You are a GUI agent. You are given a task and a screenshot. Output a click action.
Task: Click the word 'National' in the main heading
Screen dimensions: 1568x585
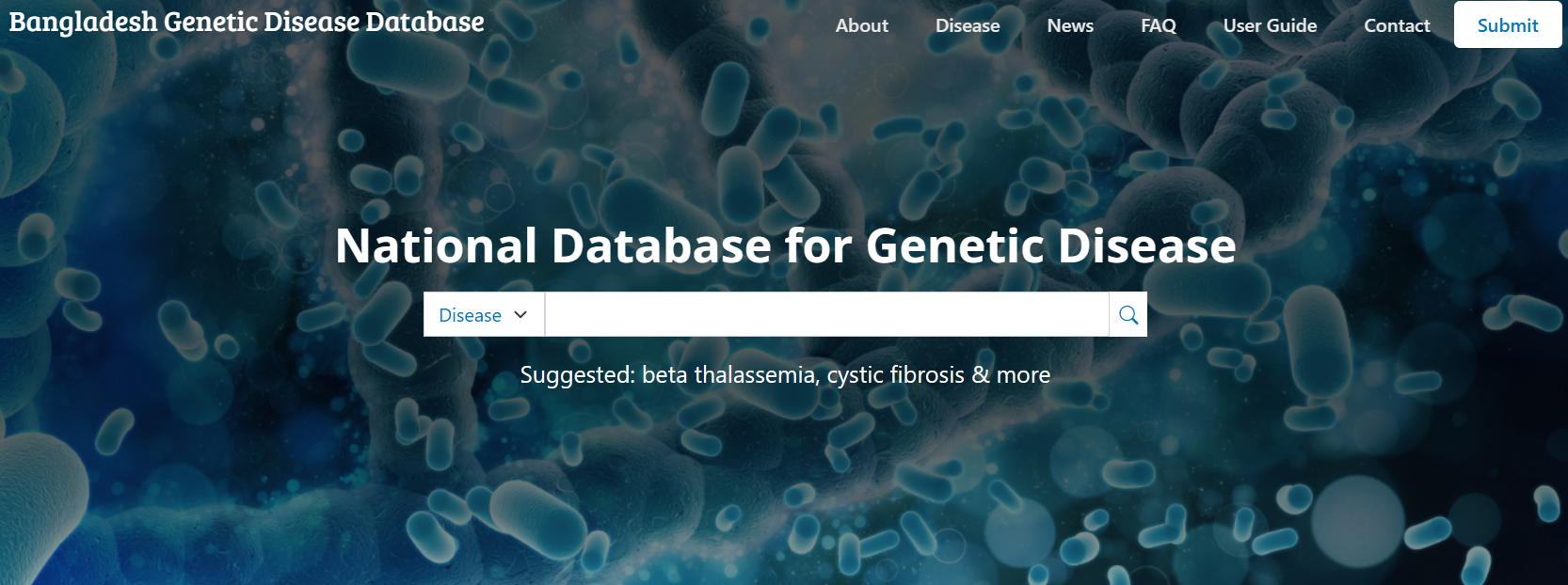tap(436, 246)
